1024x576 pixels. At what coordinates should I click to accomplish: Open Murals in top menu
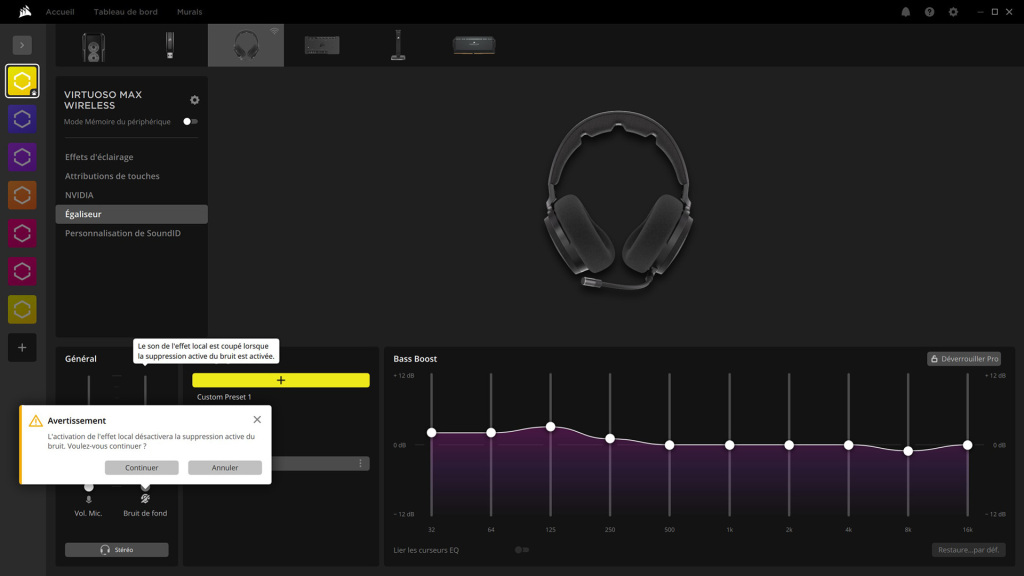pyautogui.click(x=189, y=12)
